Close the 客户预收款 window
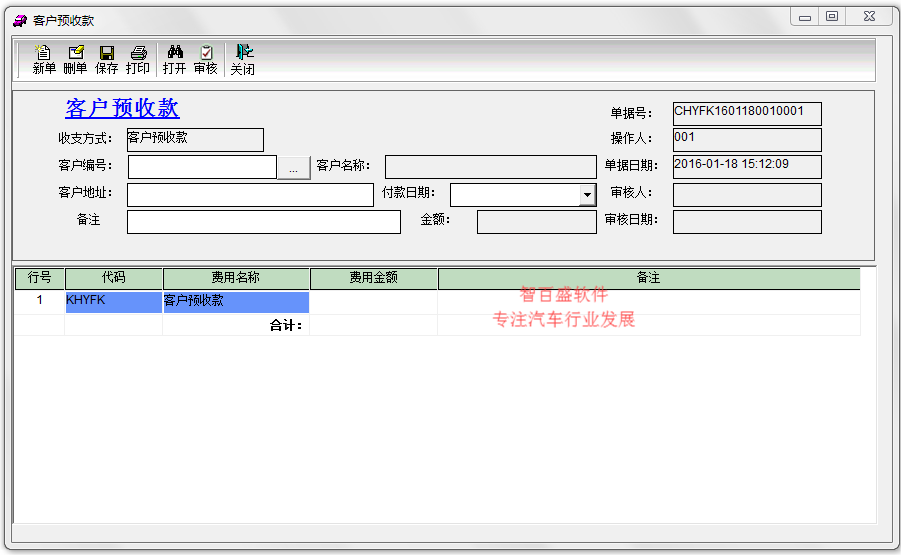Viewport: 901px width, 555px height. tap(869, 17)
